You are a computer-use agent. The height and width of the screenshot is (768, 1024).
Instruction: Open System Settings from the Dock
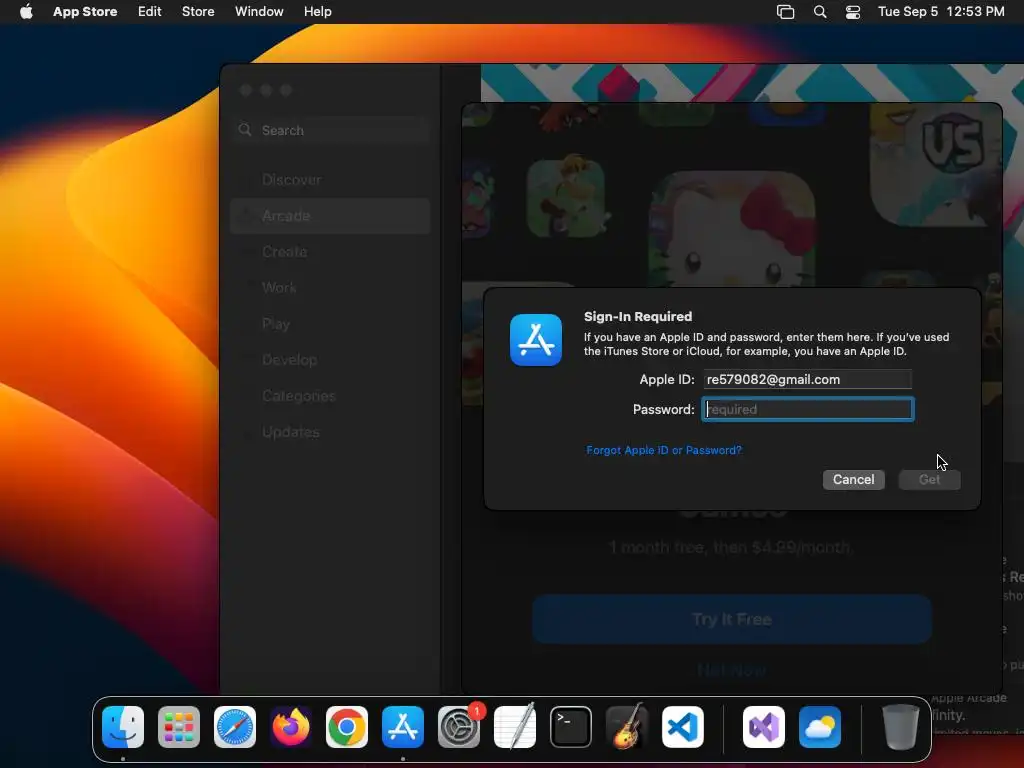[x=459, y=727]
